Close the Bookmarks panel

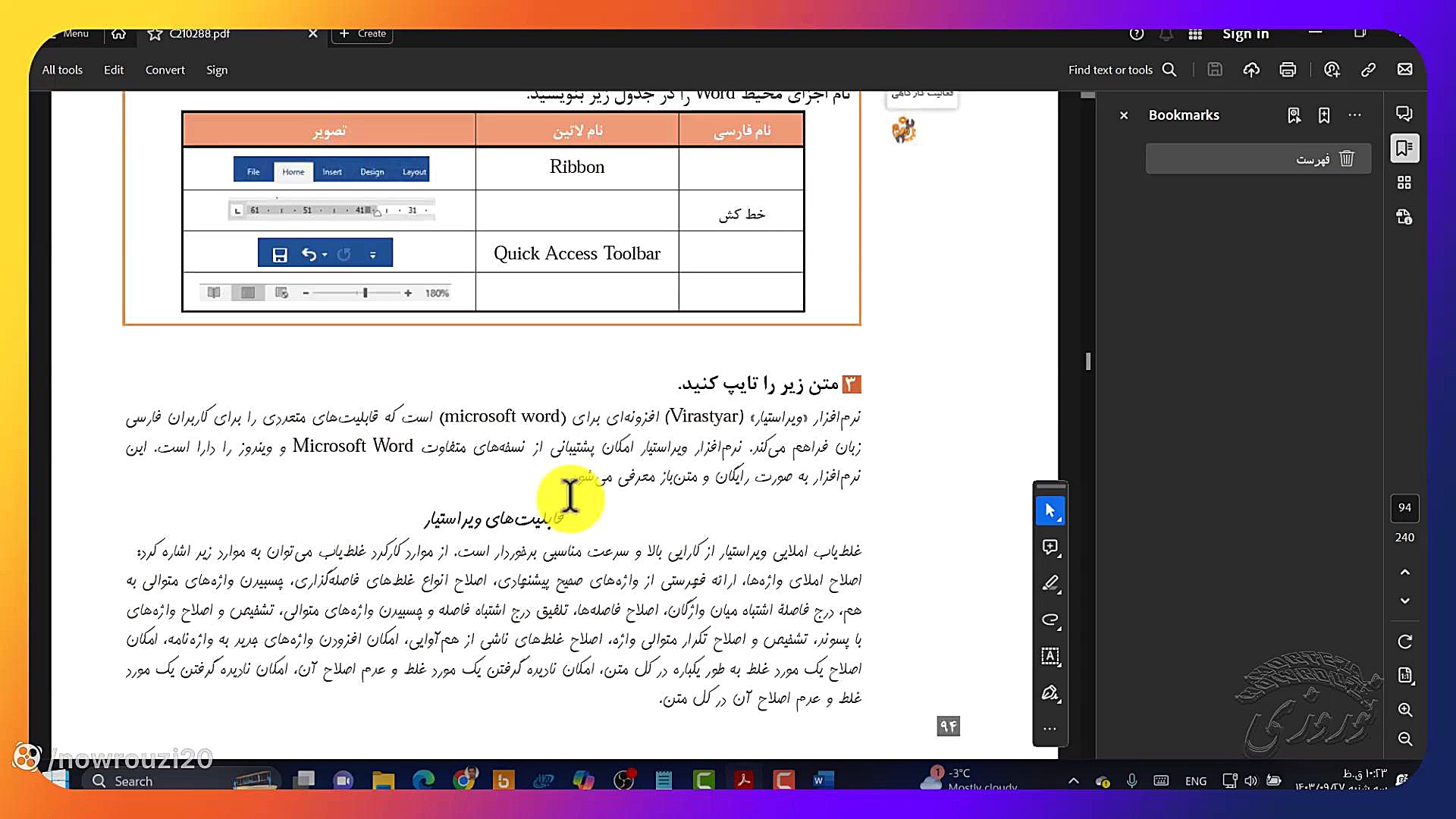pyautogui.click(x=1124, y=115)
